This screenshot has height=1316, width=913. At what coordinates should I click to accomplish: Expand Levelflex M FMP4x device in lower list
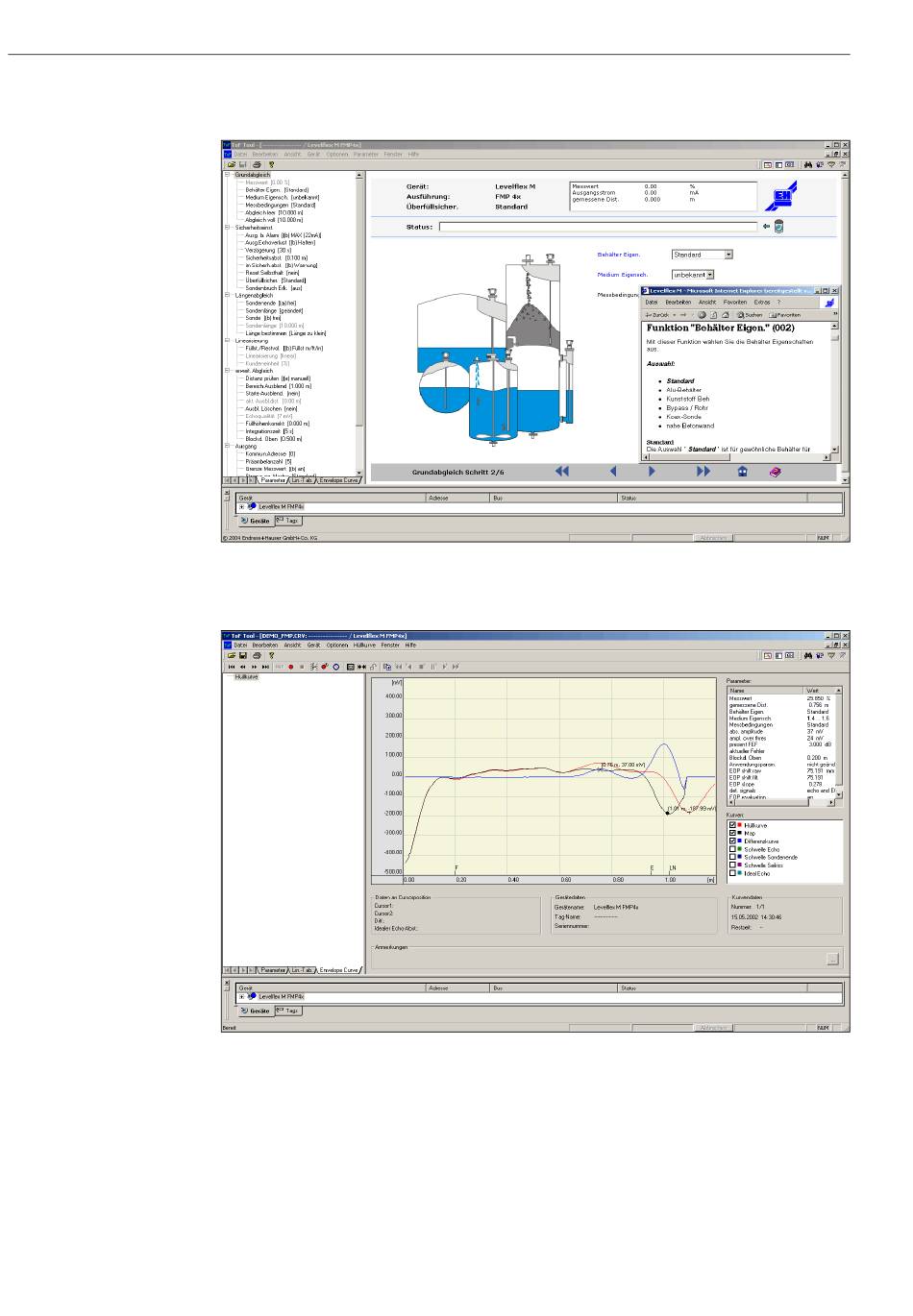pos(242,997)
